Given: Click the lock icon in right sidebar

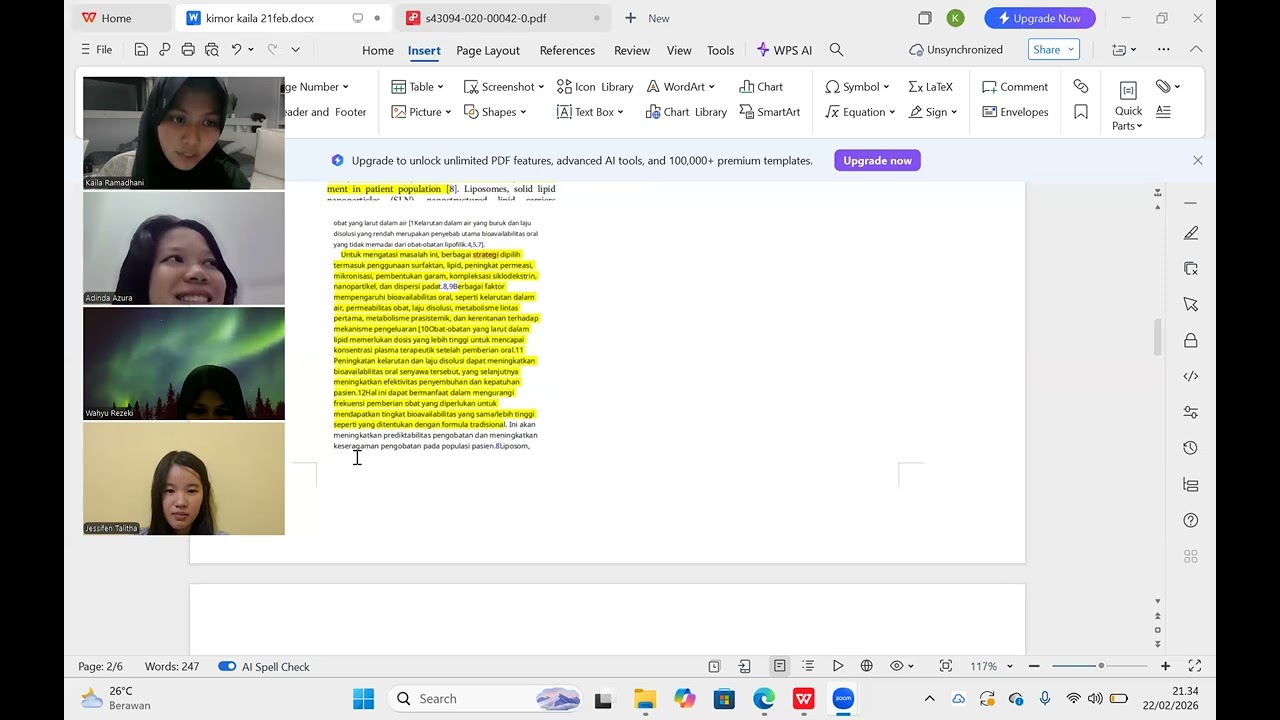Looking at the screenshot, I should click(1191, 340).
